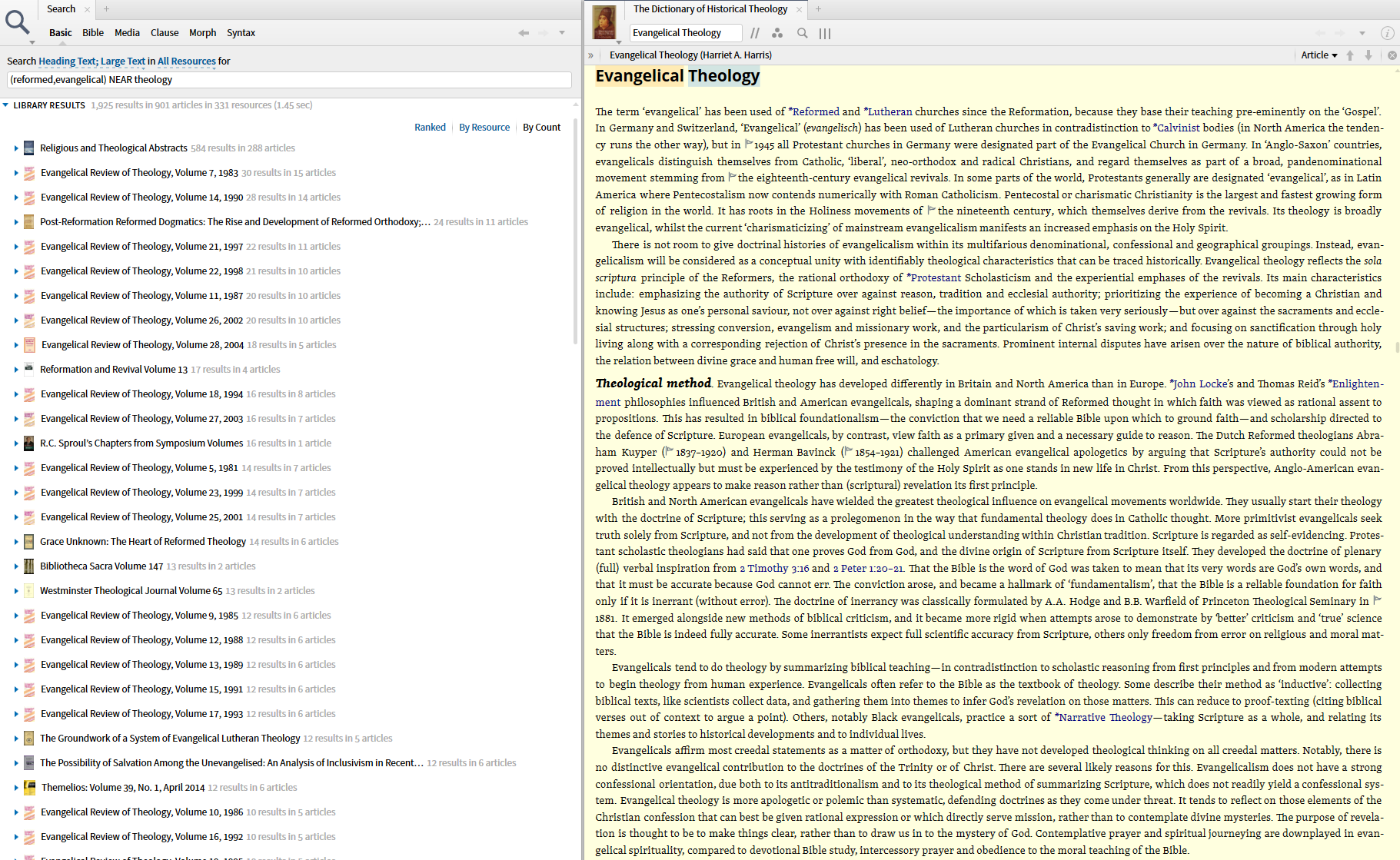Sort results By Resource
The width and height of the screenshot is (1400, 860).
pyautogui.click(x=484, y=128)
